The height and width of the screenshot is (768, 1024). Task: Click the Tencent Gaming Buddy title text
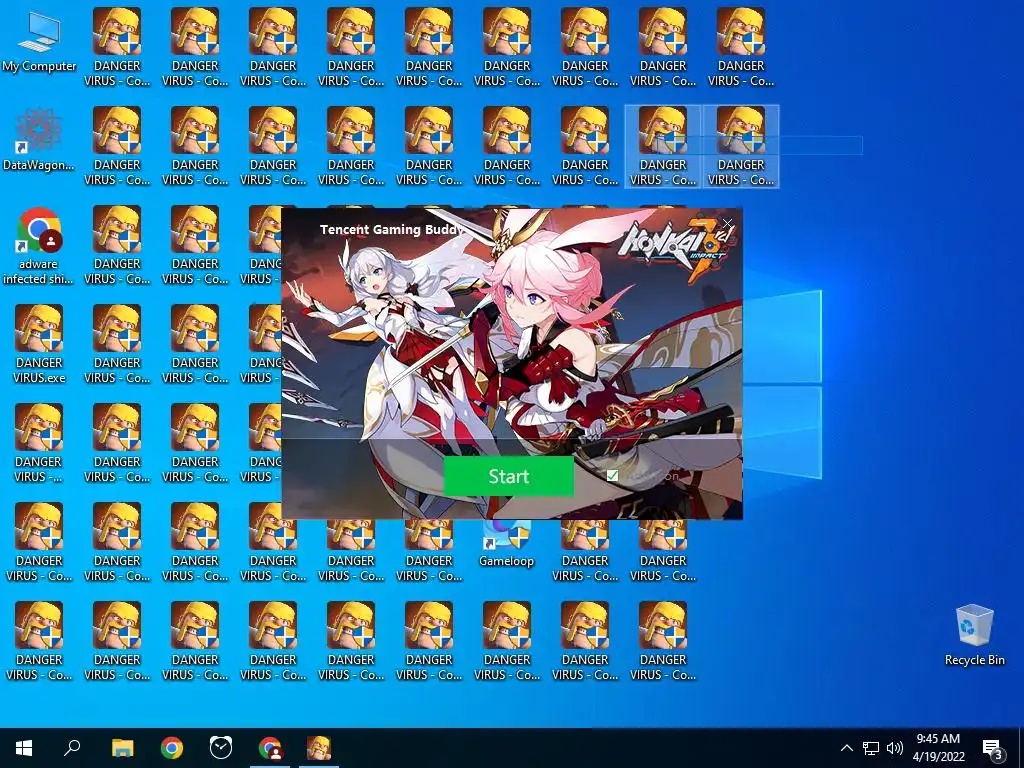(392, 229)
